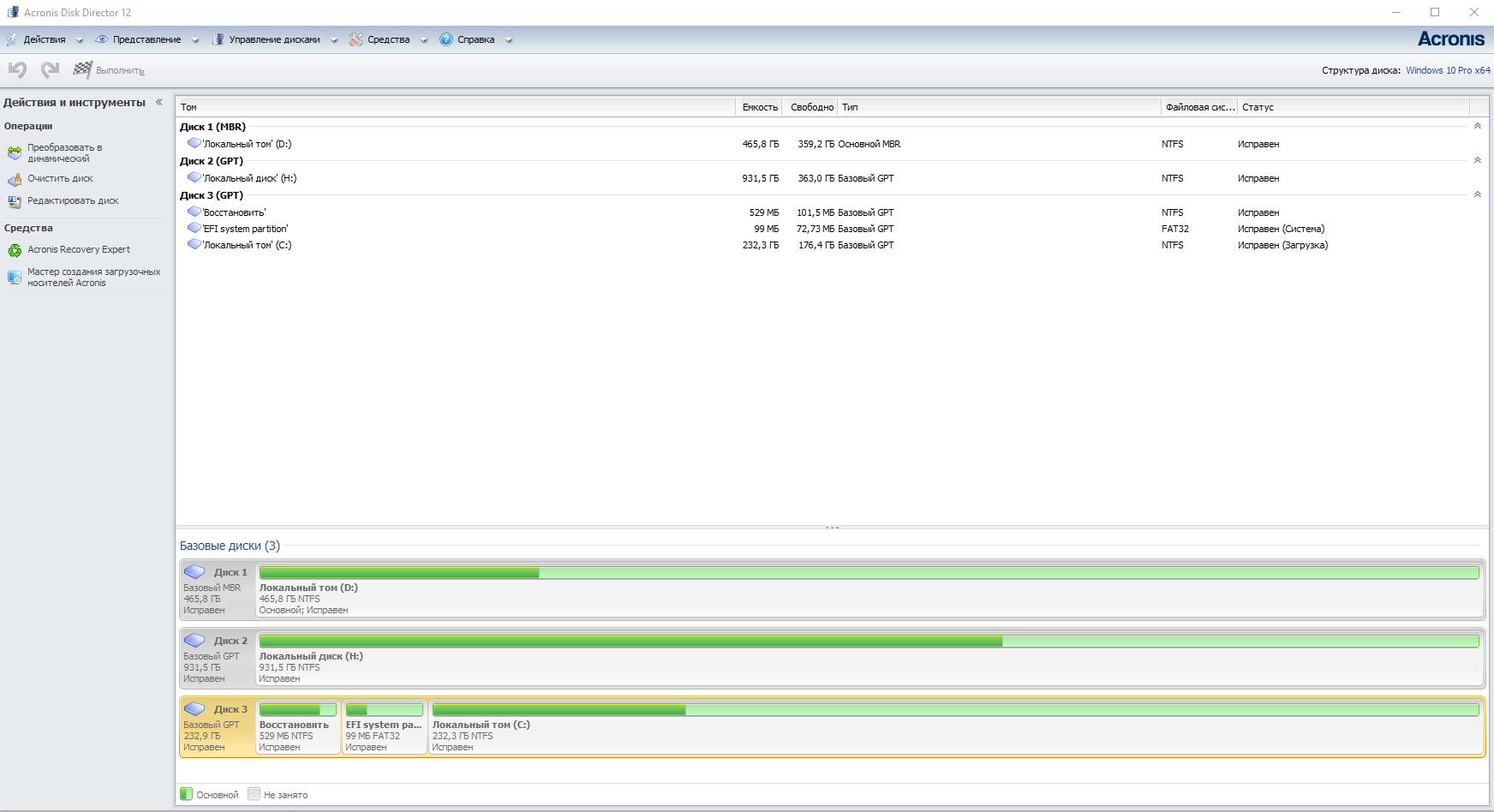
Task: Click the Очистить диск operation
Action: (x=60, y=178)
